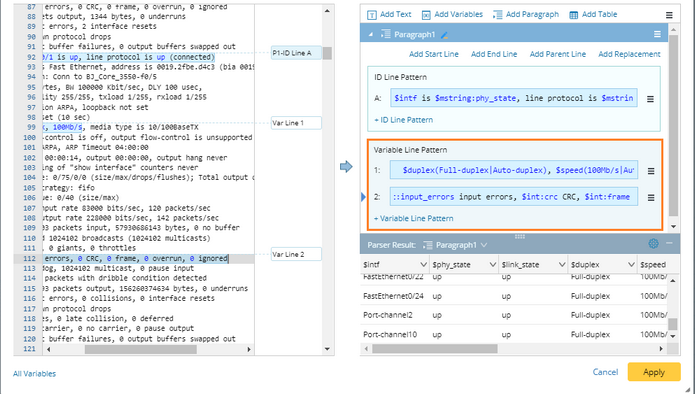
Task: Click the Add Variables icon
Action: tap(426, 15)
